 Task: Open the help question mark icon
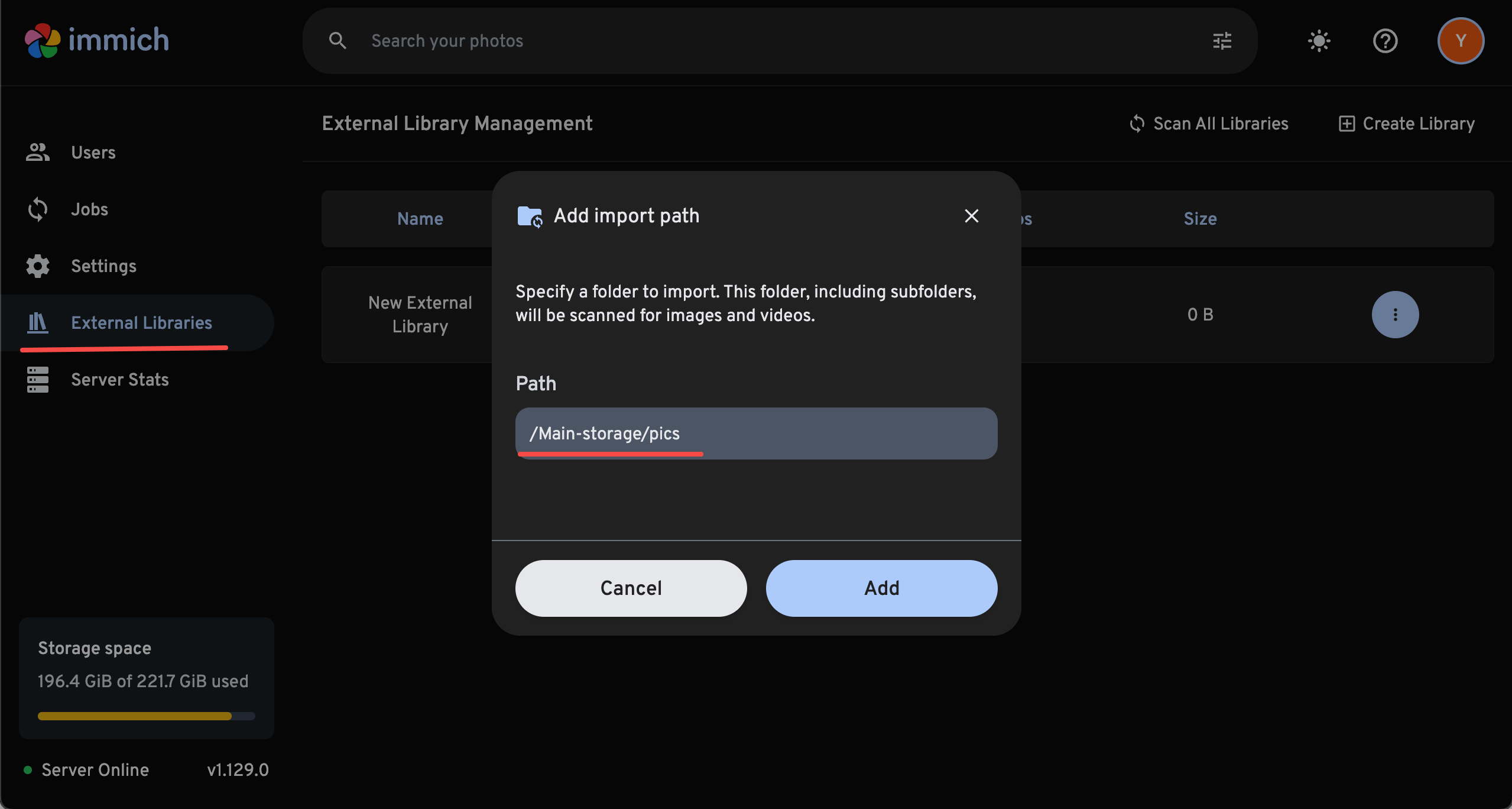click(1385, 41)
